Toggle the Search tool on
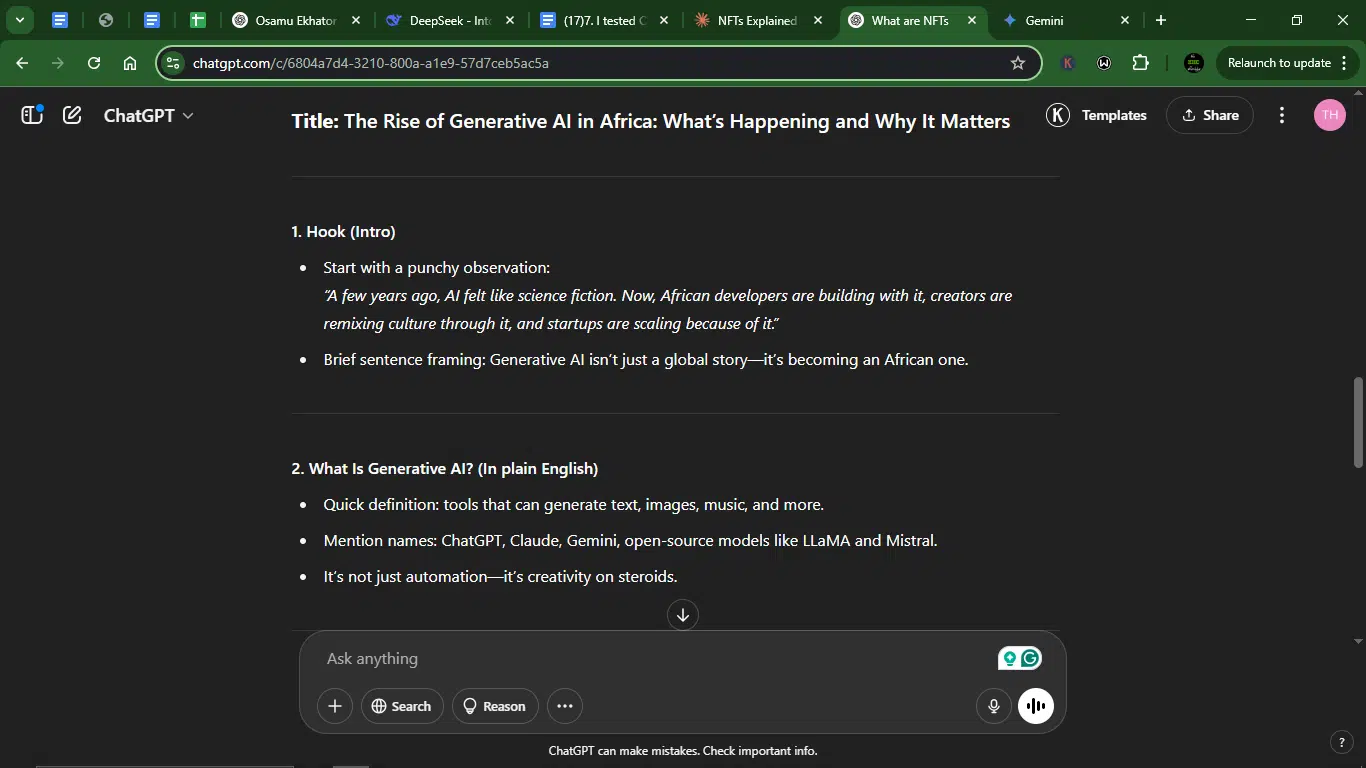The image size is (1366, 768). pyautogui.click(x=402, y=706)
